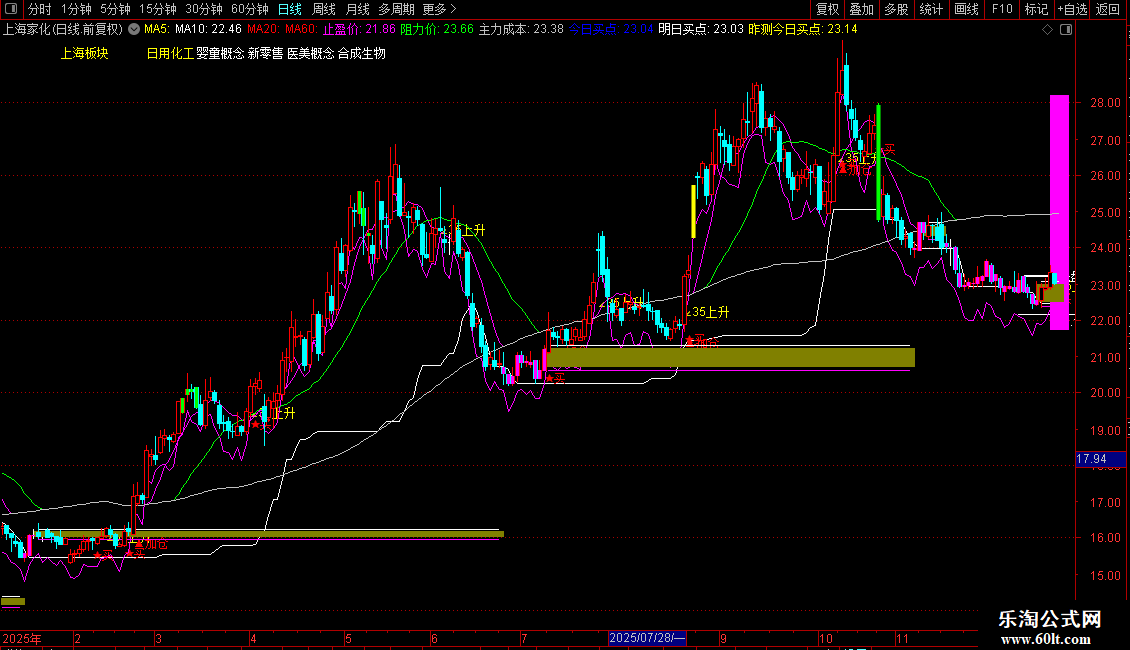Click the 2025年 label on time axis
The height and width of the screenshot is (650, 1130).
point(22,638)
